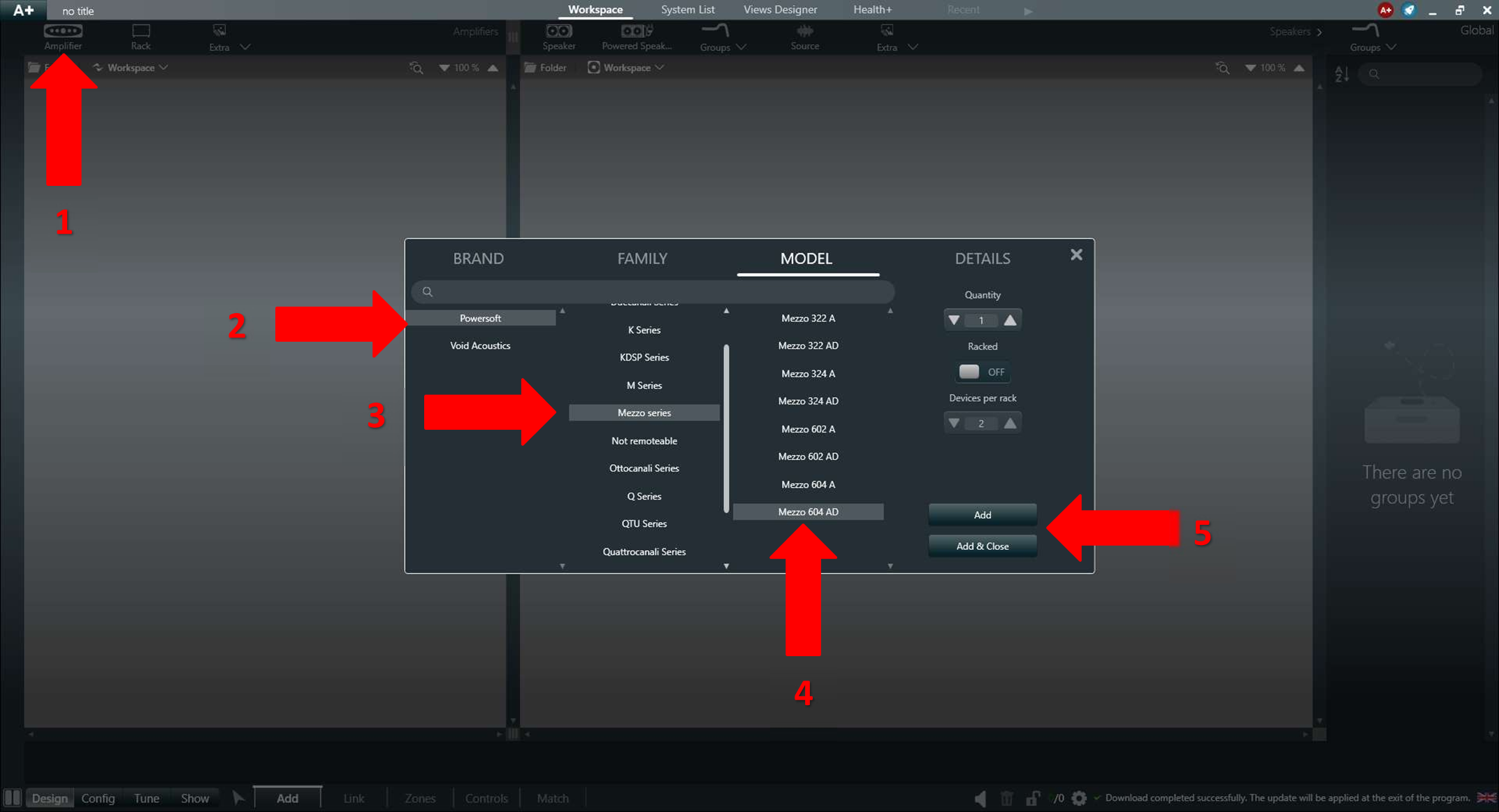
Task: Close the model selection dialog
Action: click(1076, 255)
